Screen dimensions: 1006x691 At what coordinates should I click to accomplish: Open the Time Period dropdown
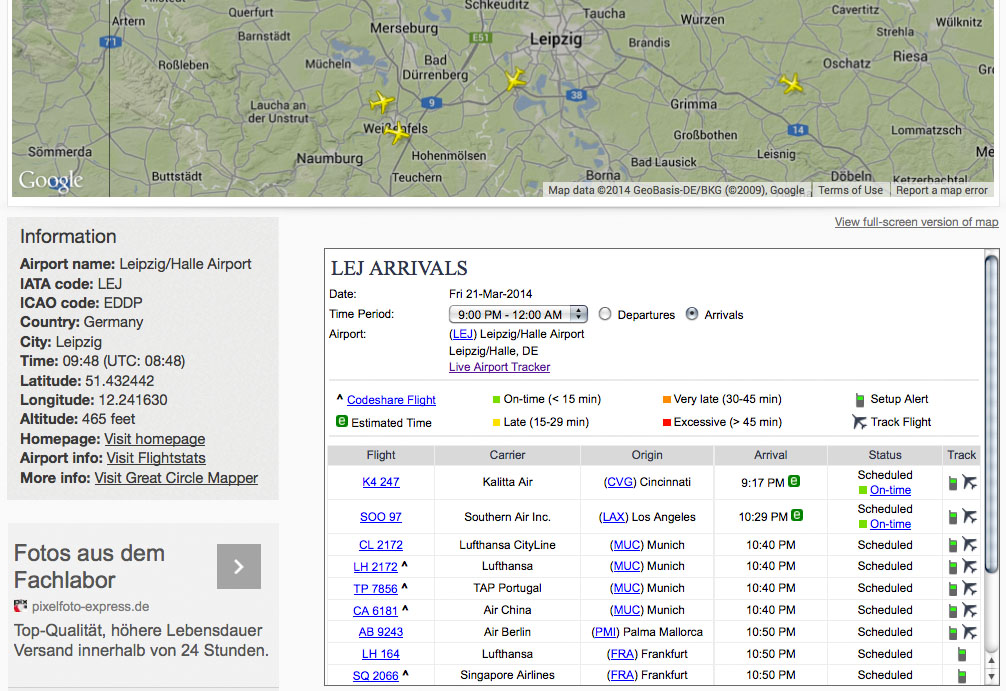click(x=517, y=314)
